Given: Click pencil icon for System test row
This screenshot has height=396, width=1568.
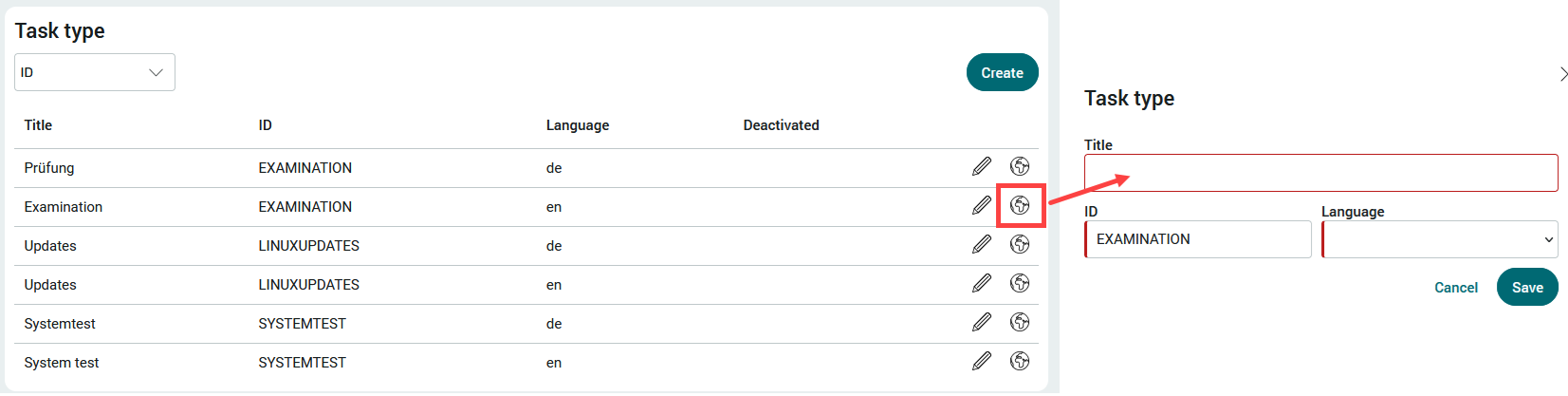Looking at the screenshot, I should point(982,362).
